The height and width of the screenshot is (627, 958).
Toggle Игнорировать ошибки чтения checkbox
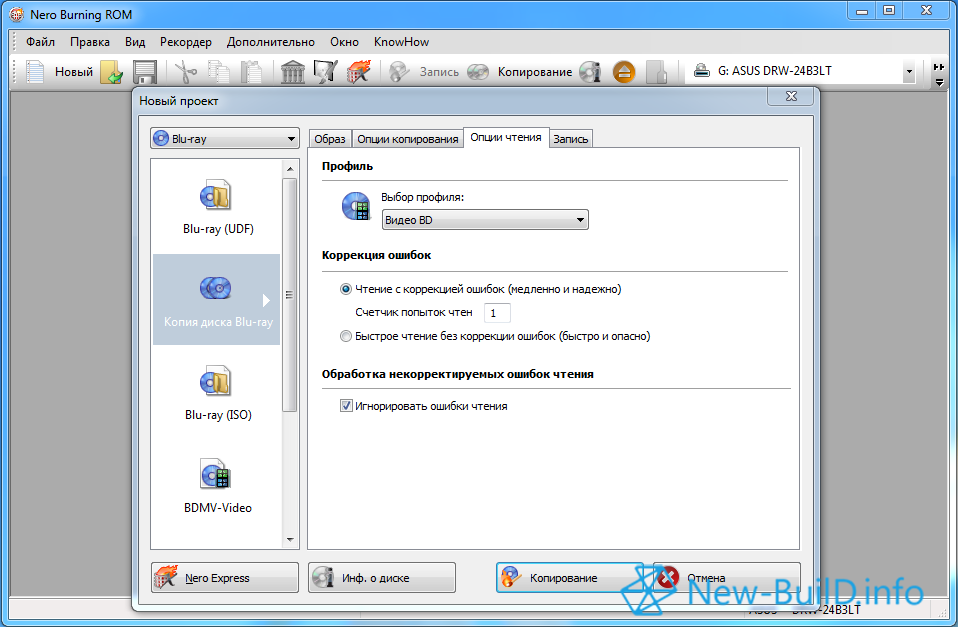tap(346, 406)
